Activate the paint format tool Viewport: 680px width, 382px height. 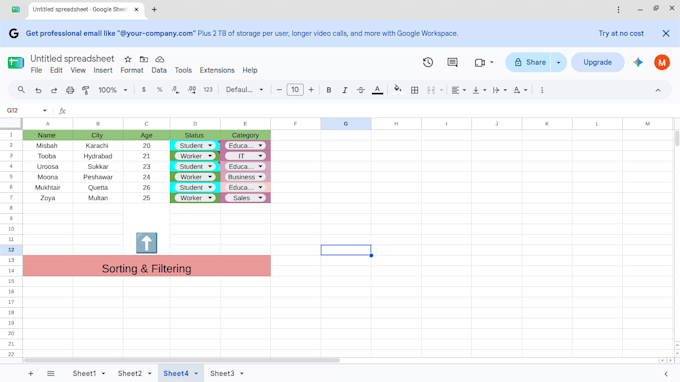tap(85, 90)
